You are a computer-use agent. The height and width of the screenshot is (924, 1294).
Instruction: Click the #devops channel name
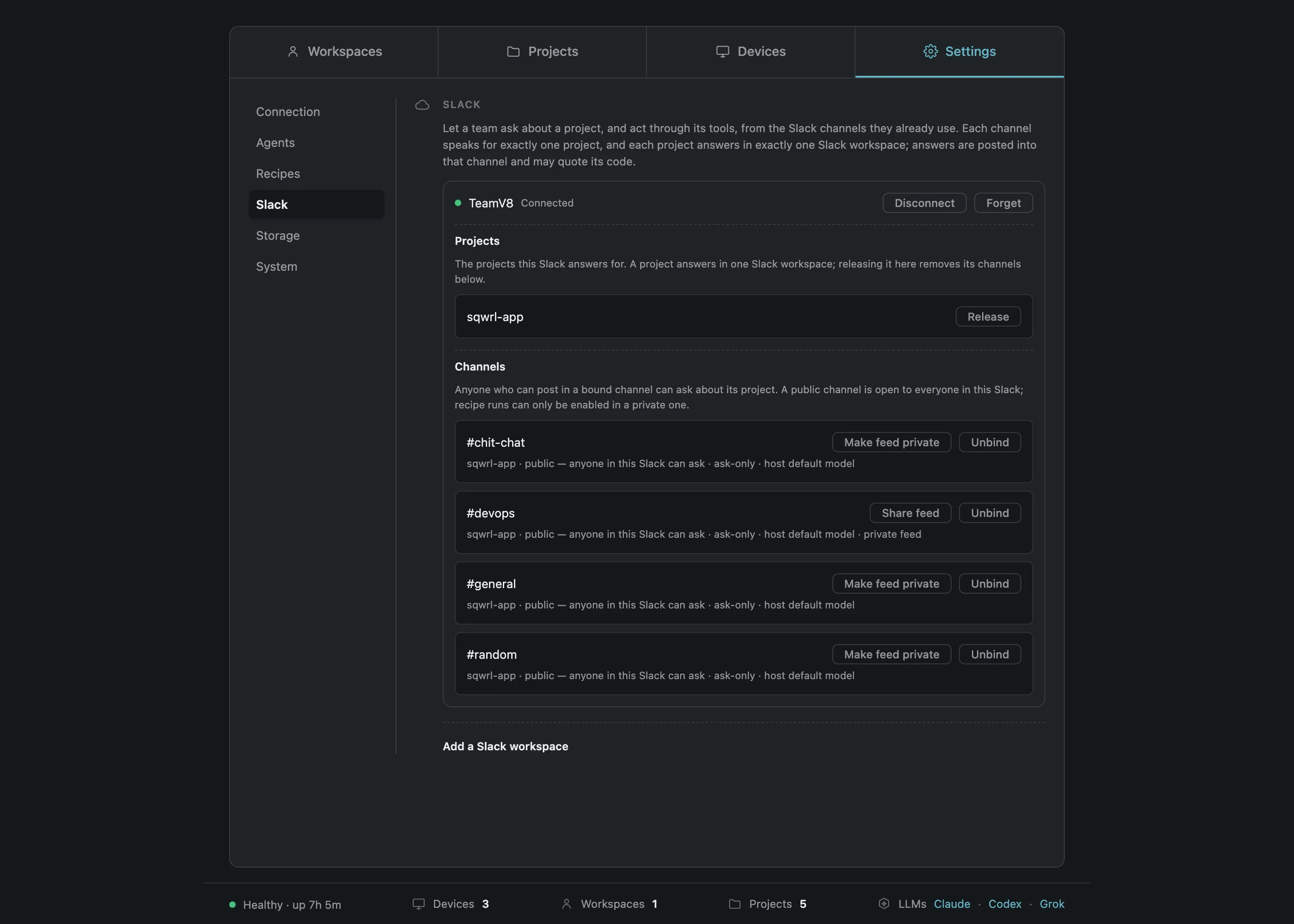[490, 513]
